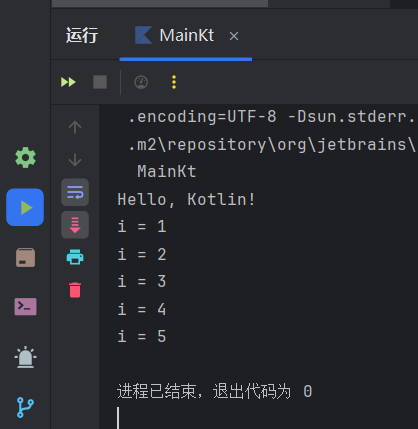418x429 pixels.
Task: Open the Services gear tool window
Action: pyautogui.click(x=25, y=157)
